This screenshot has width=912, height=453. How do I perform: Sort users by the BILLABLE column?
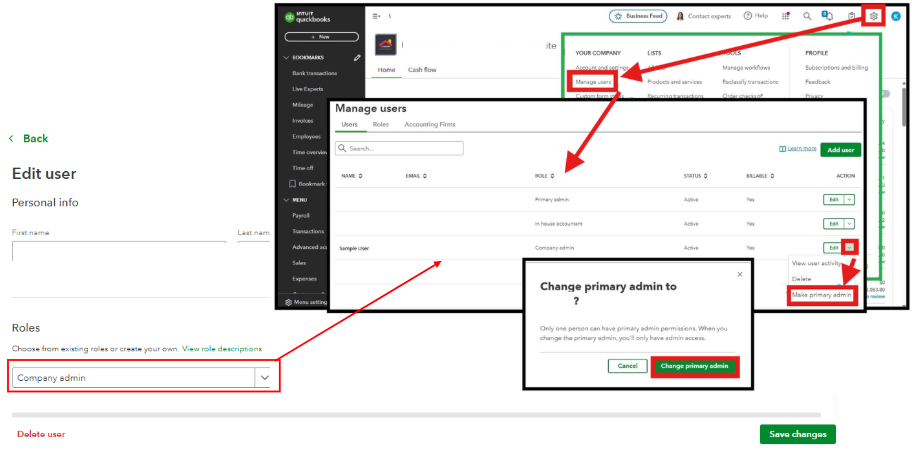[760, 176]
